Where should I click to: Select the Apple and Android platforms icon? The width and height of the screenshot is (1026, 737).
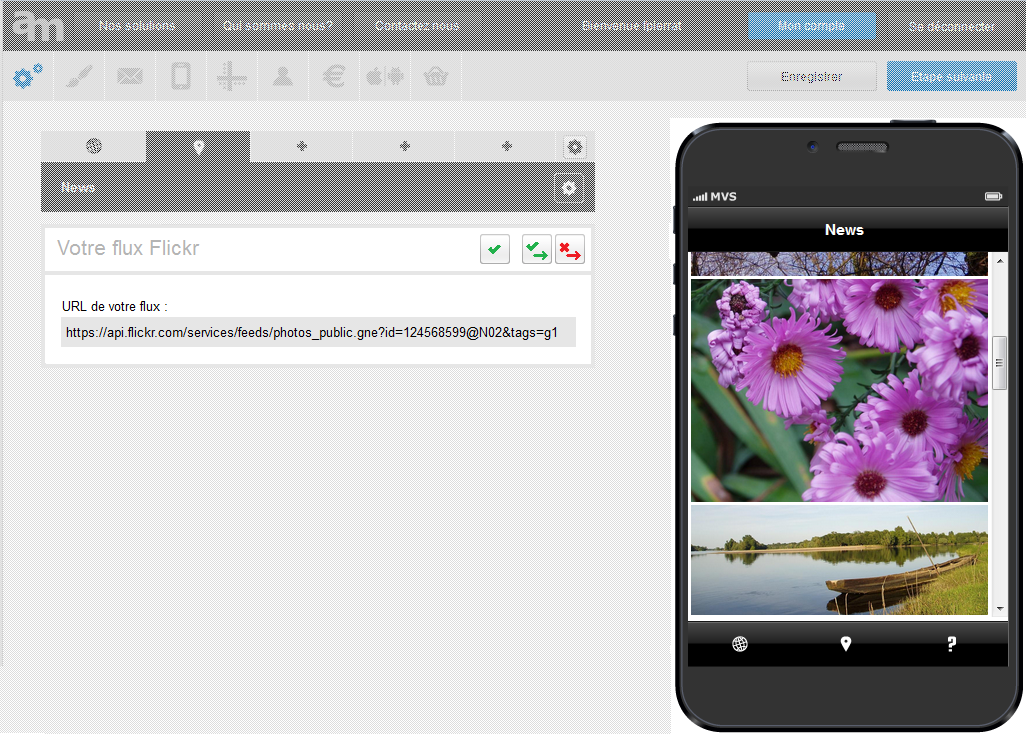pyautogui.click(x=385, y=77)
